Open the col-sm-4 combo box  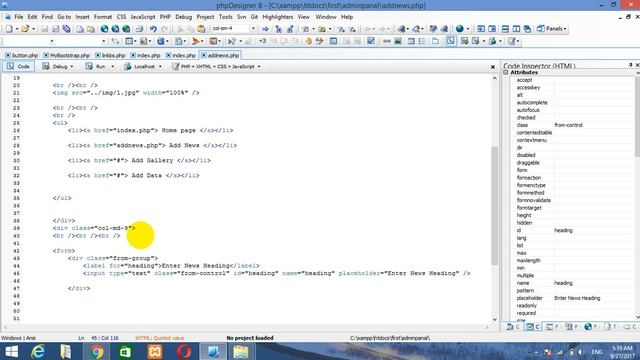coord(233,29)
